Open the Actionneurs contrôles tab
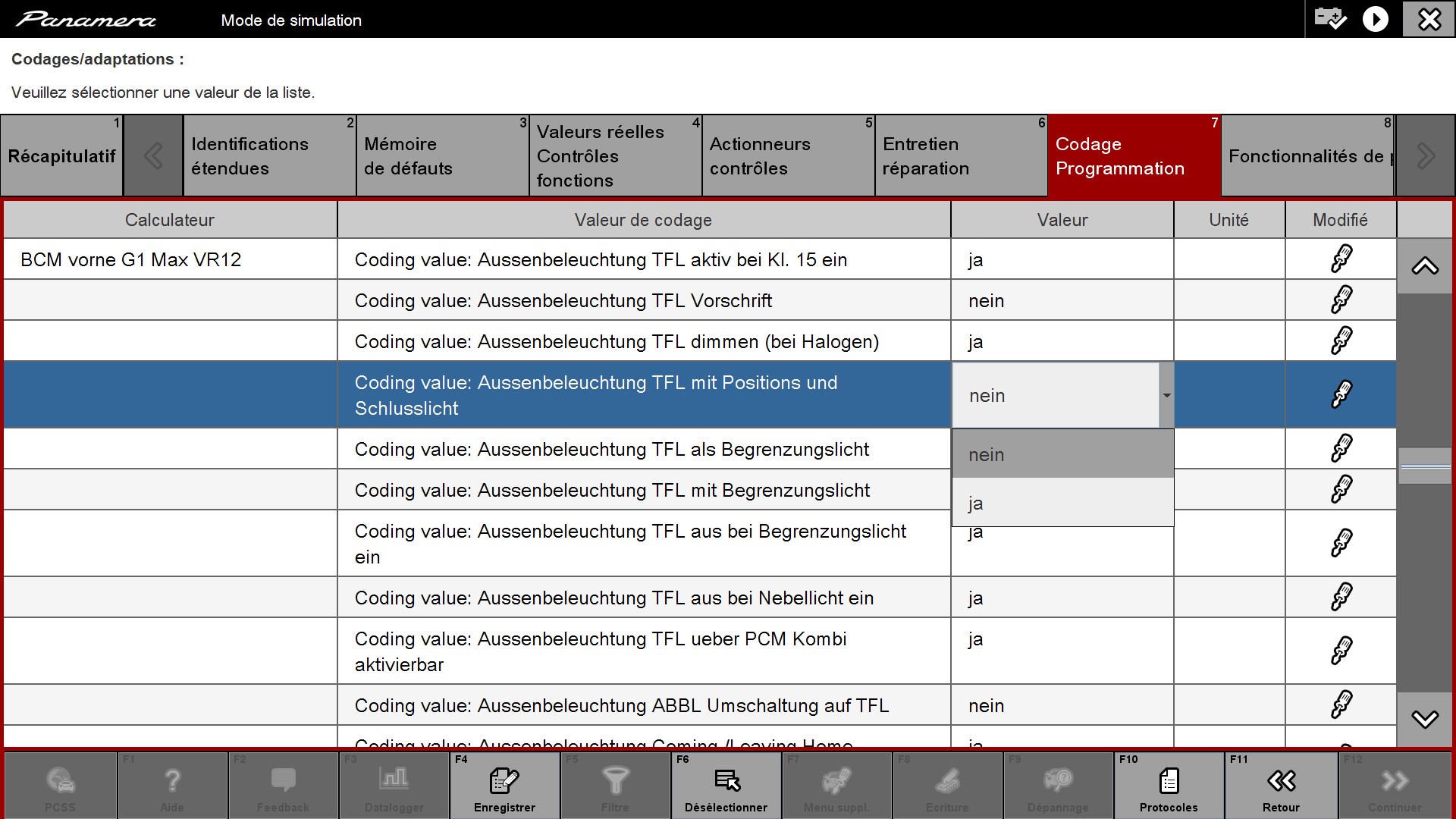Viewport: 1456px width, 819px height. (x=788, y=156)
